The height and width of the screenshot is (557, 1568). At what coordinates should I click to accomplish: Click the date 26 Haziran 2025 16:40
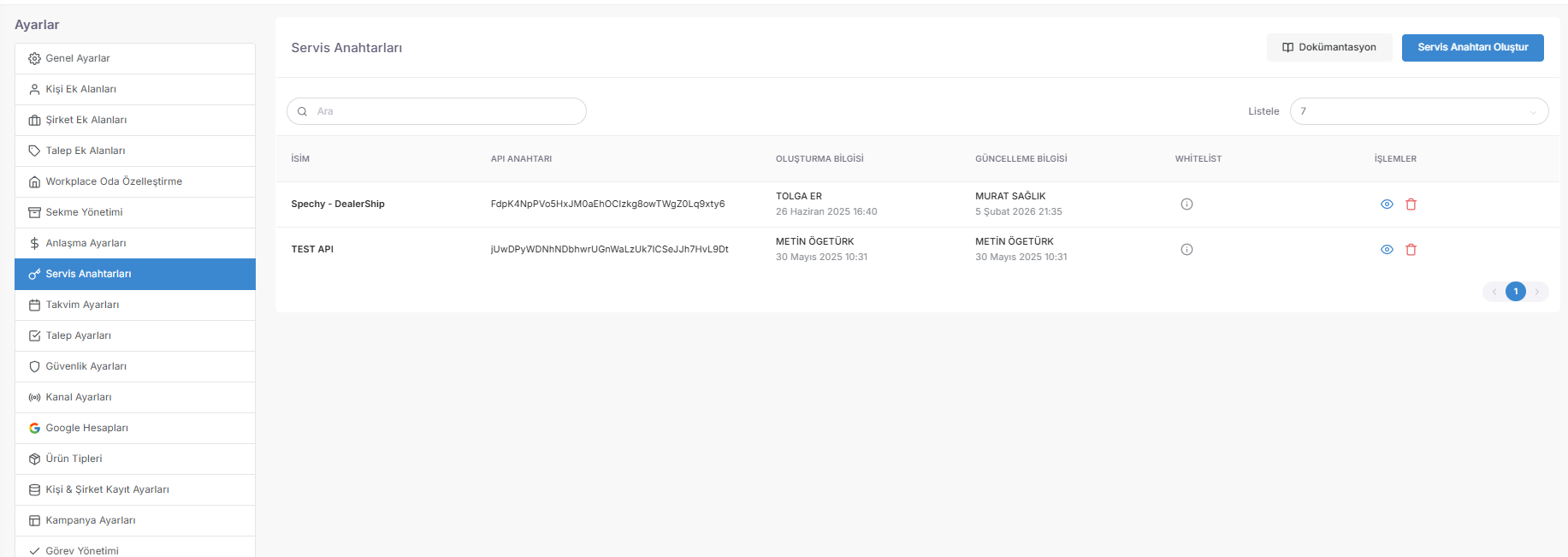click(826, 212)
